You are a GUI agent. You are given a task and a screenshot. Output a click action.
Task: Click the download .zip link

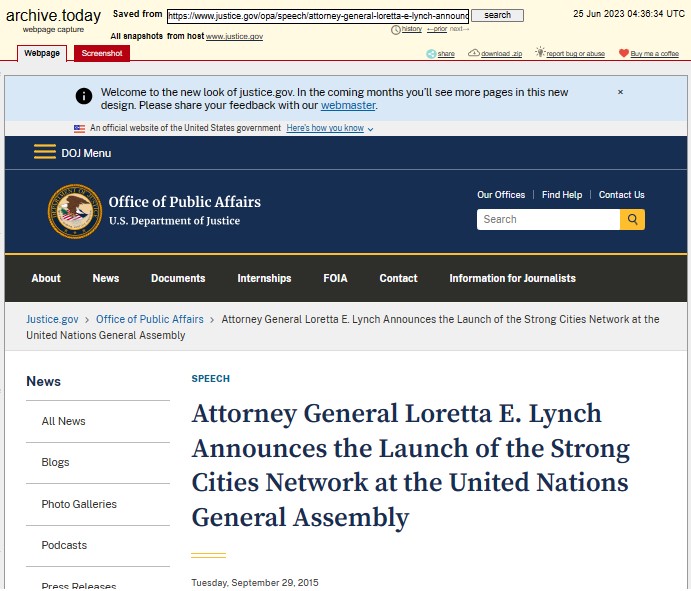pos(502,54)
